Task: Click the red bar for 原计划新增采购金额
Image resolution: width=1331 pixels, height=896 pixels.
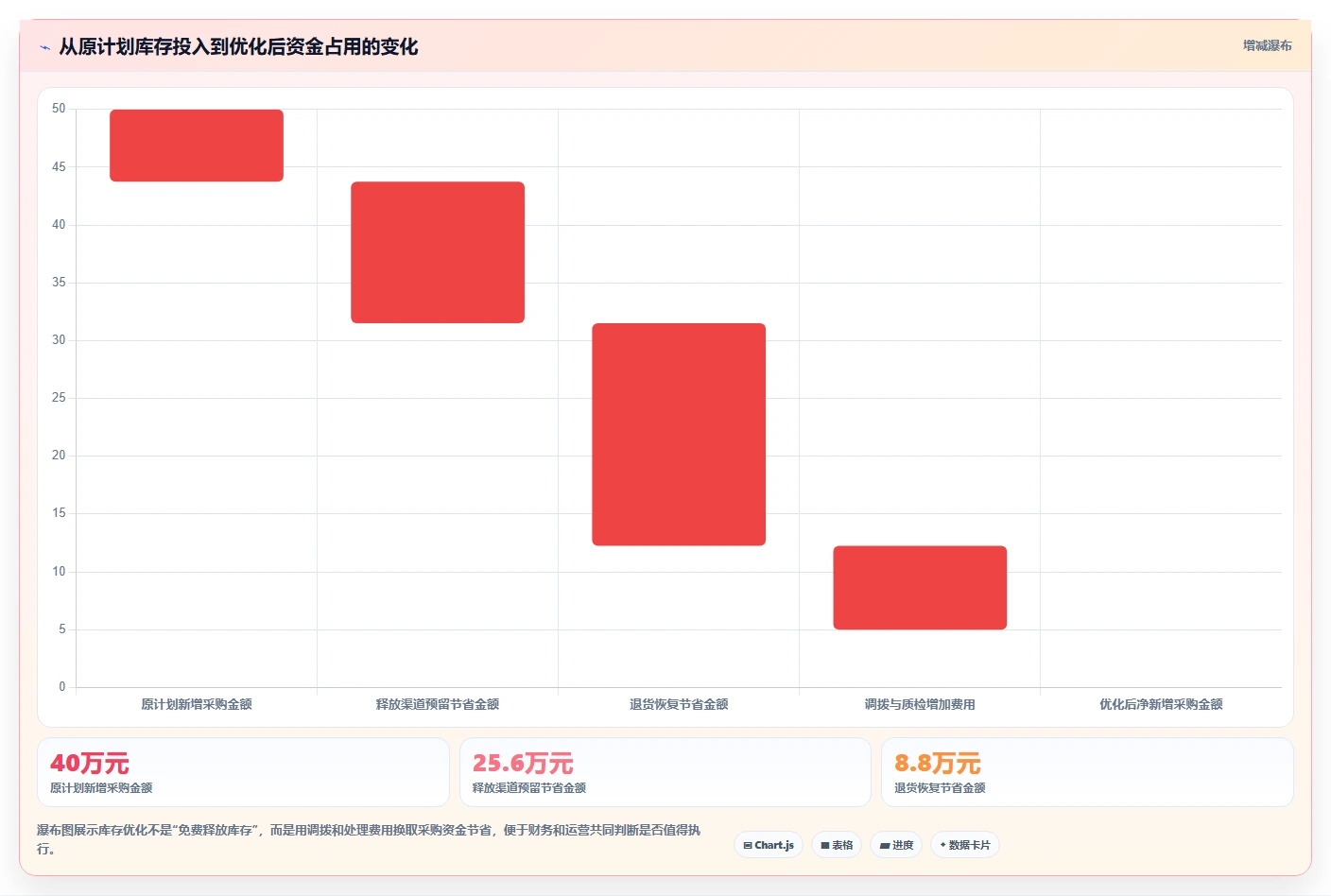Action: tap(197, 146)
